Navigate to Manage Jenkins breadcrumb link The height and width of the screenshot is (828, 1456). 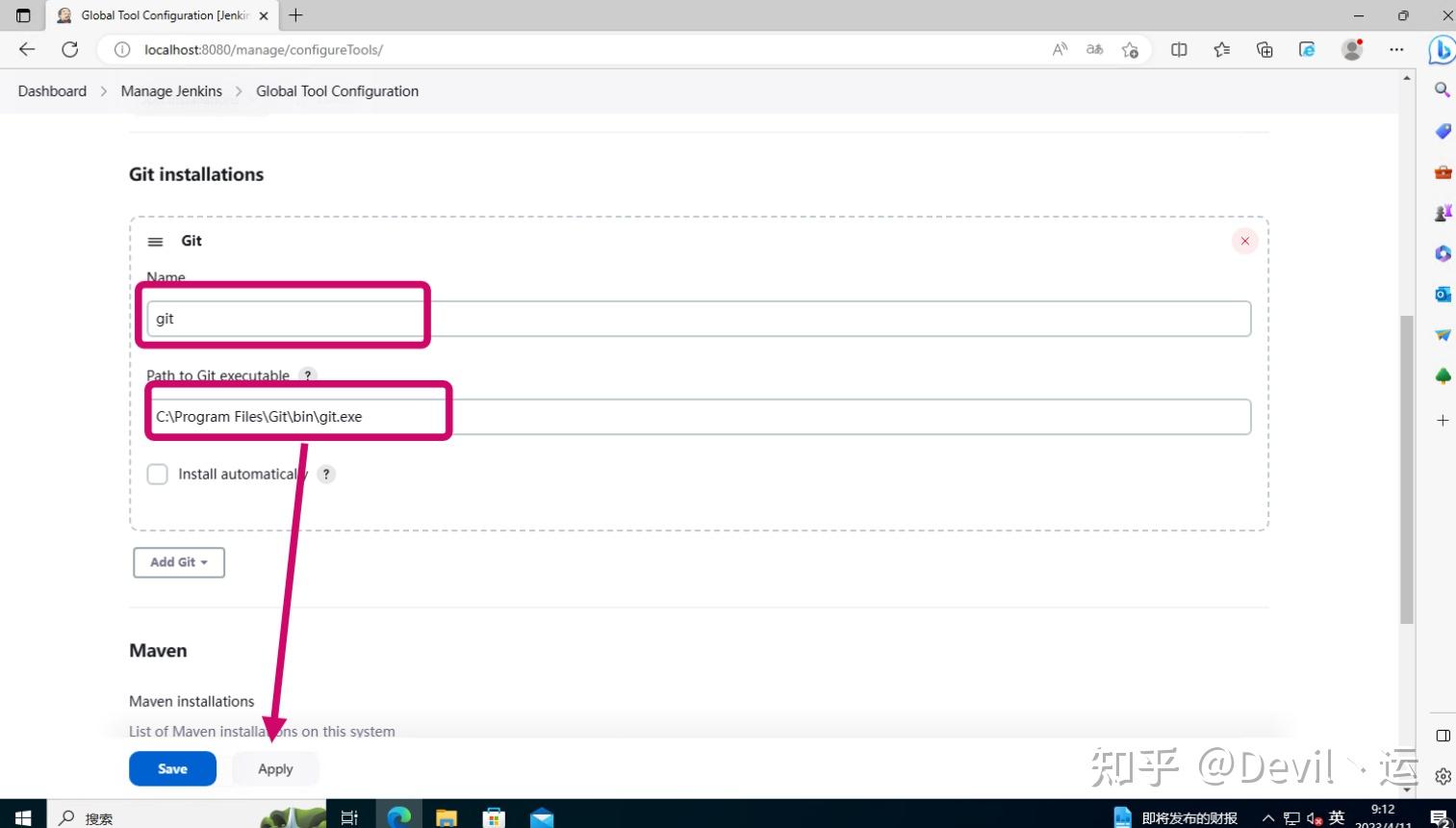(x=171, y=91)
